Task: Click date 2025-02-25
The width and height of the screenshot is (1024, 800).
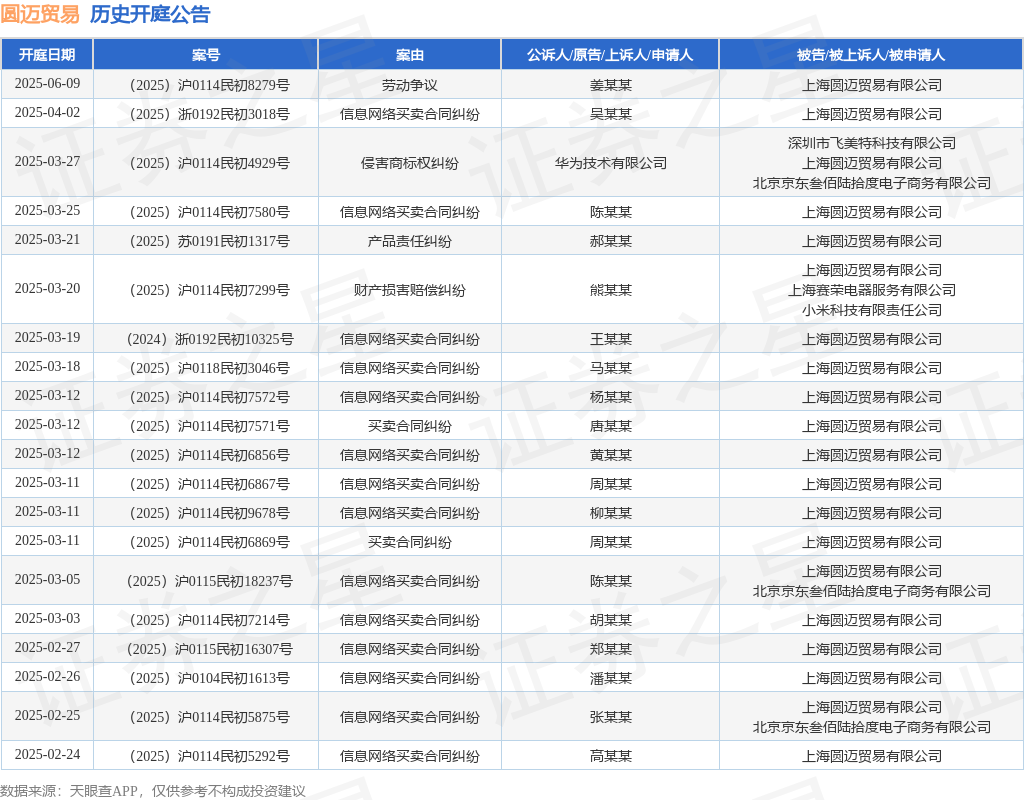Action: click(x=47, y=715)
